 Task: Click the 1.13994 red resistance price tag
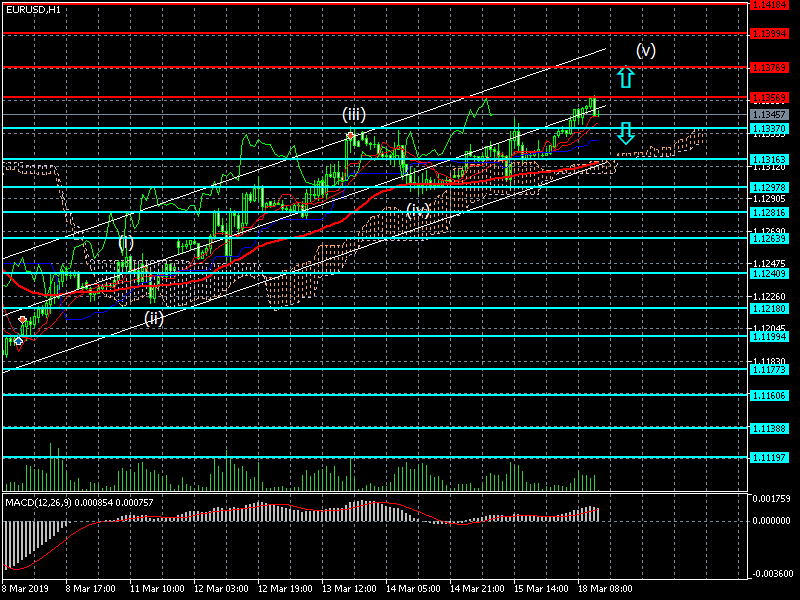point(769,34)
